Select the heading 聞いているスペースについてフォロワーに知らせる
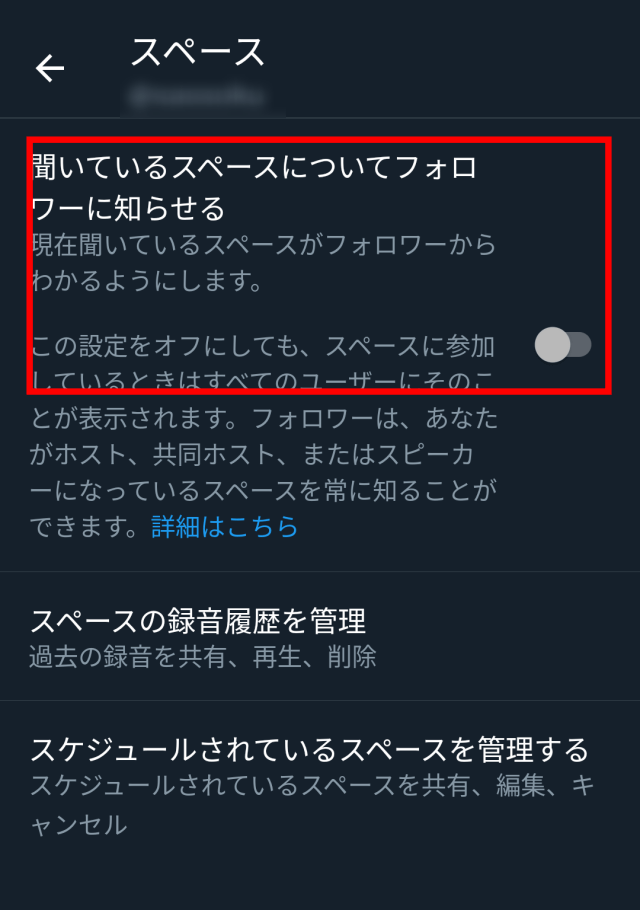640x910 pixels. tap(254, 187)
